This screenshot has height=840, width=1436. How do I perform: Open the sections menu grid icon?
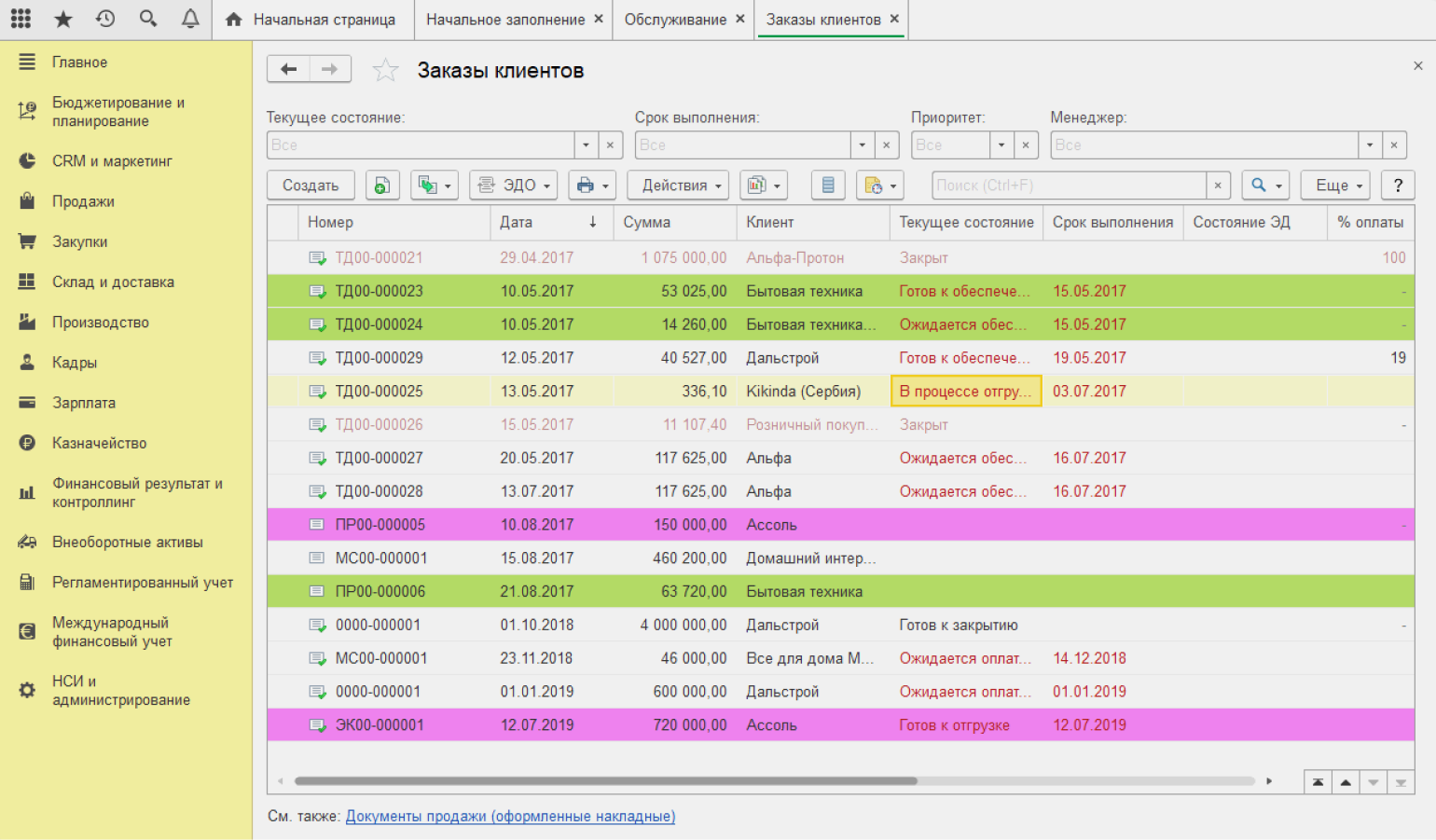coord(21,19)
